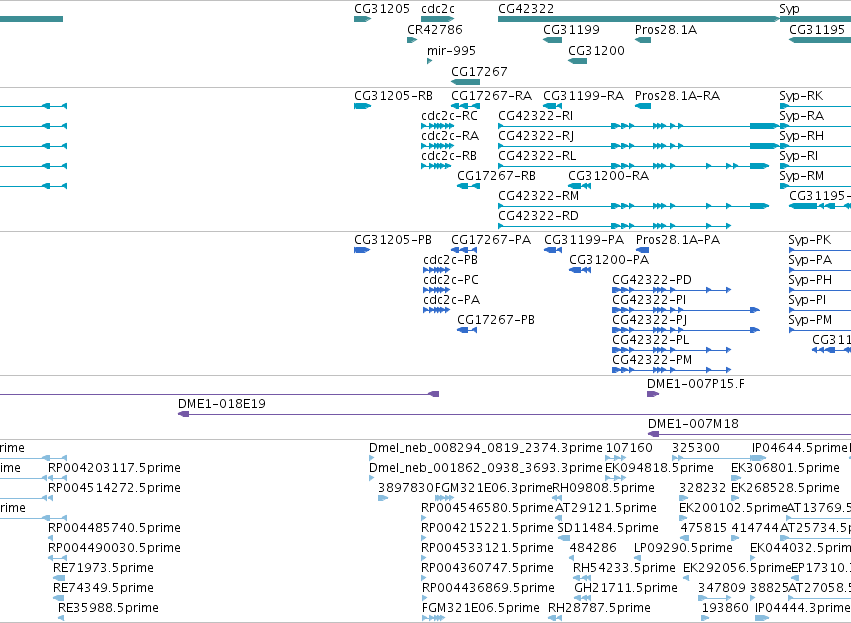Click the cdc2c-PC protein label
851x623 pixels.
450,280
